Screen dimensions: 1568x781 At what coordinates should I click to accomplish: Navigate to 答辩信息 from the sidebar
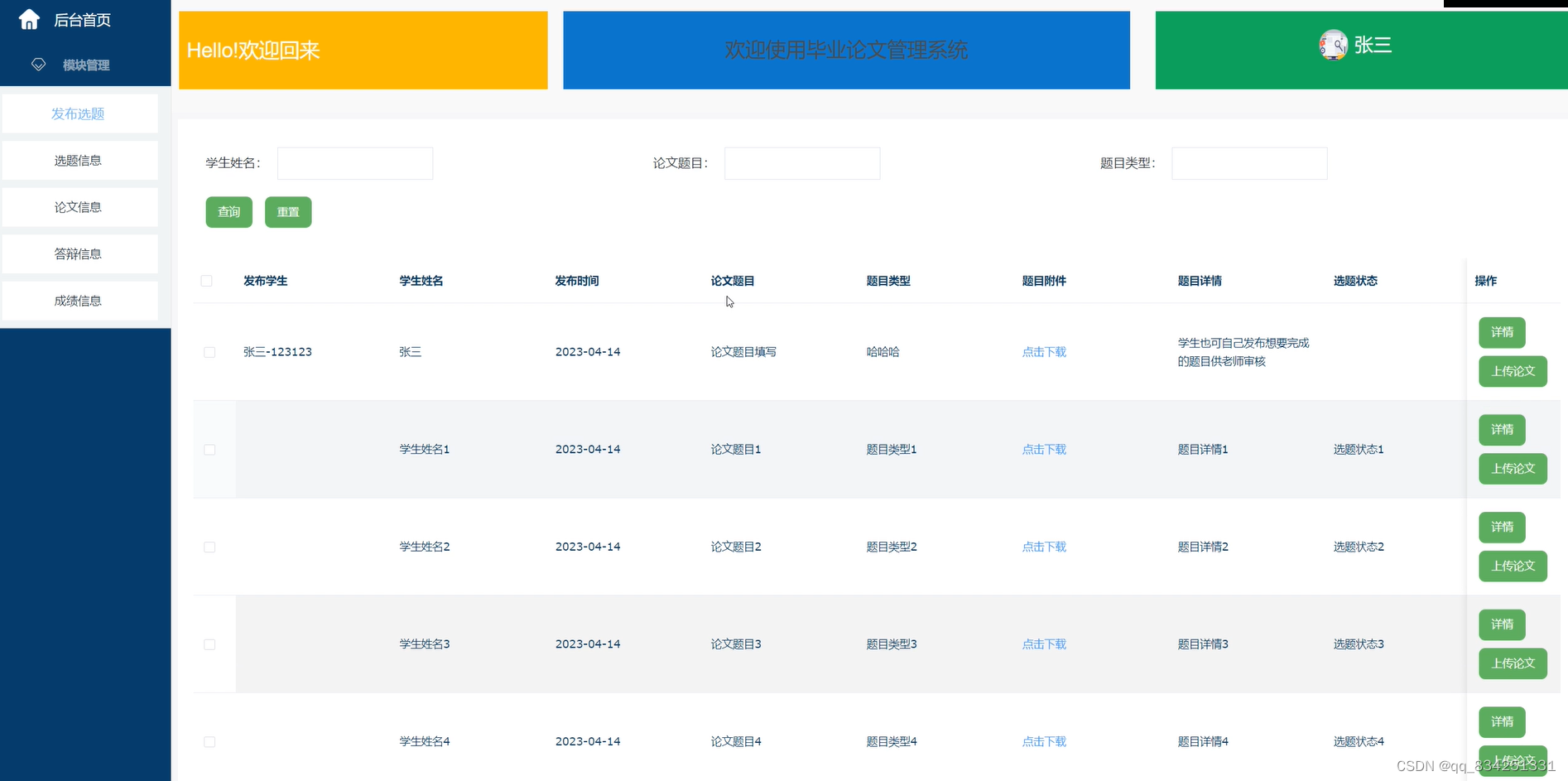click(79, 253)
